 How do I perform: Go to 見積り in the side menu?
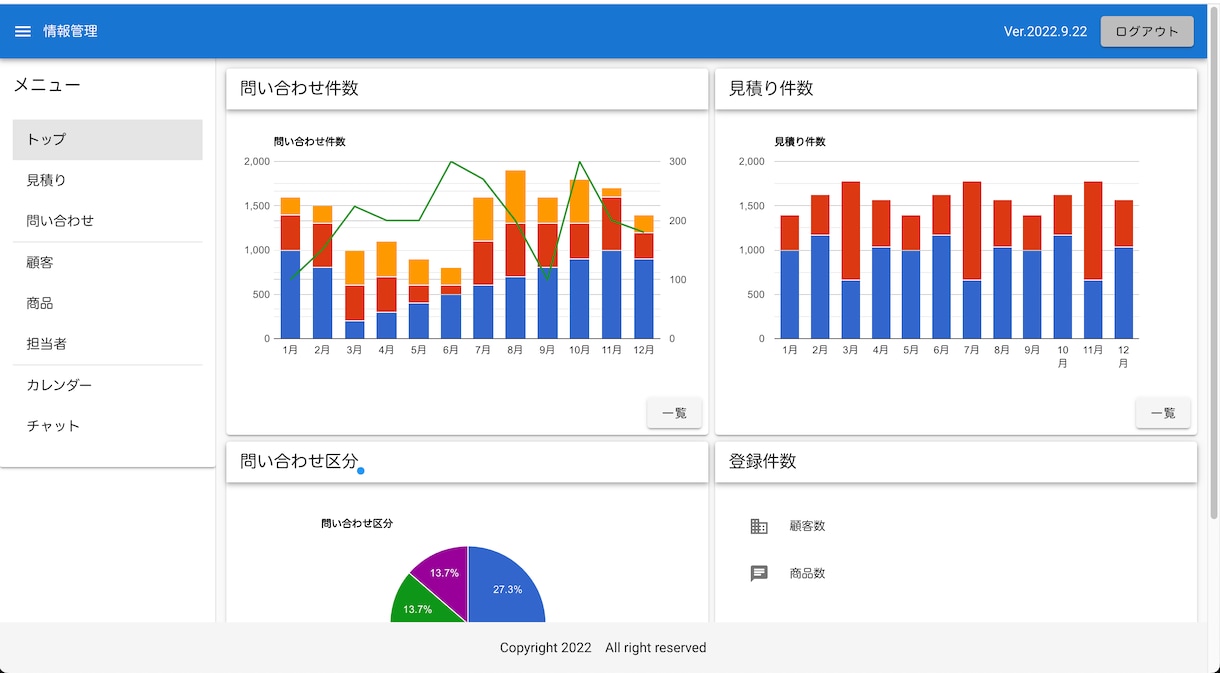tap(108, 180)
